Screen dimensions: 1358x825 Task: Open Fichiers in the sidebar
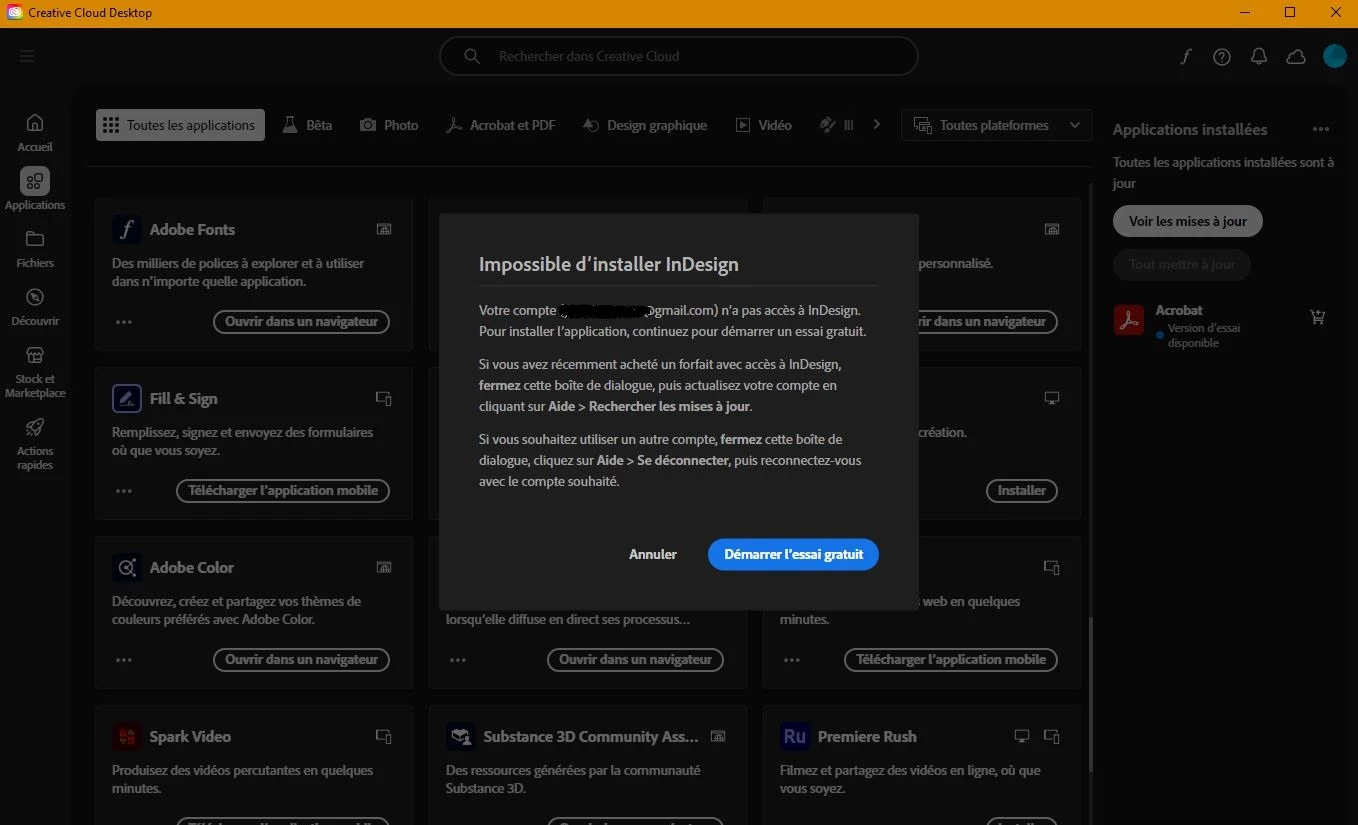coord(35,248)
